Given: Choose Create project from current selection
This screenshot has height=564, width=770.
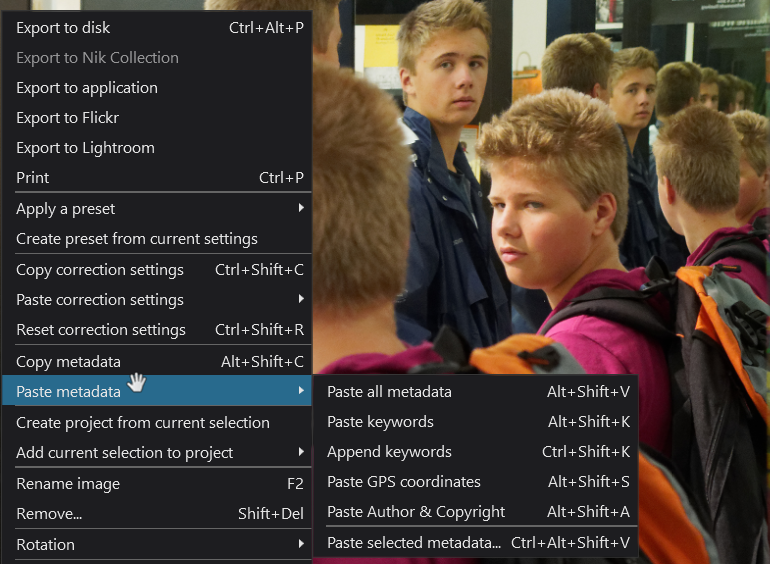Looking at the screenshot, I should pyautogui.click(x=157, y=423).
